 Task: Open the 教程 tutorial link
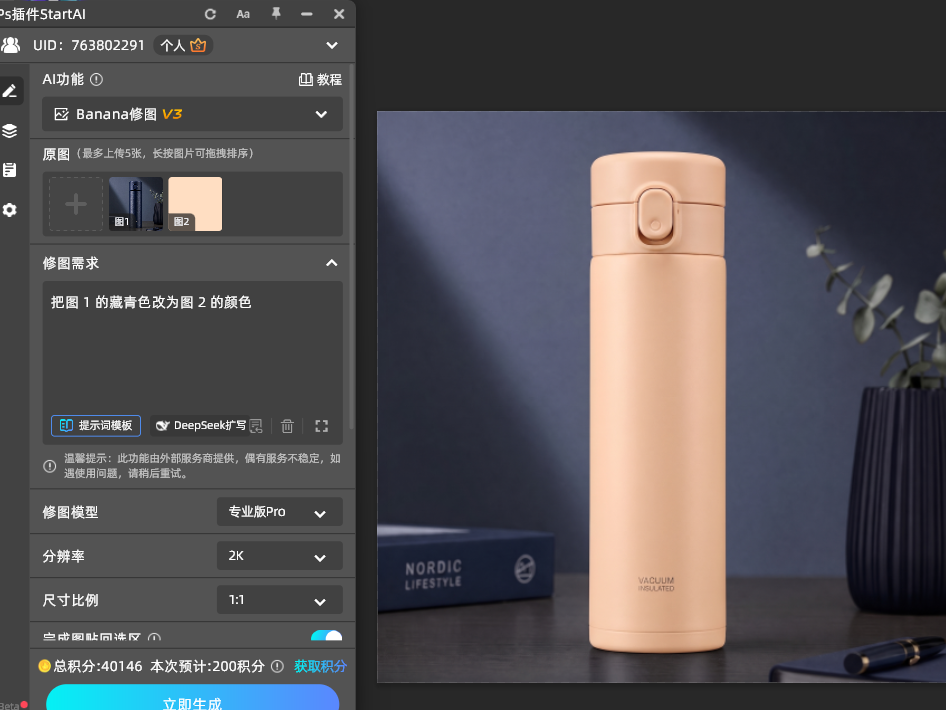tap(320, 80)
